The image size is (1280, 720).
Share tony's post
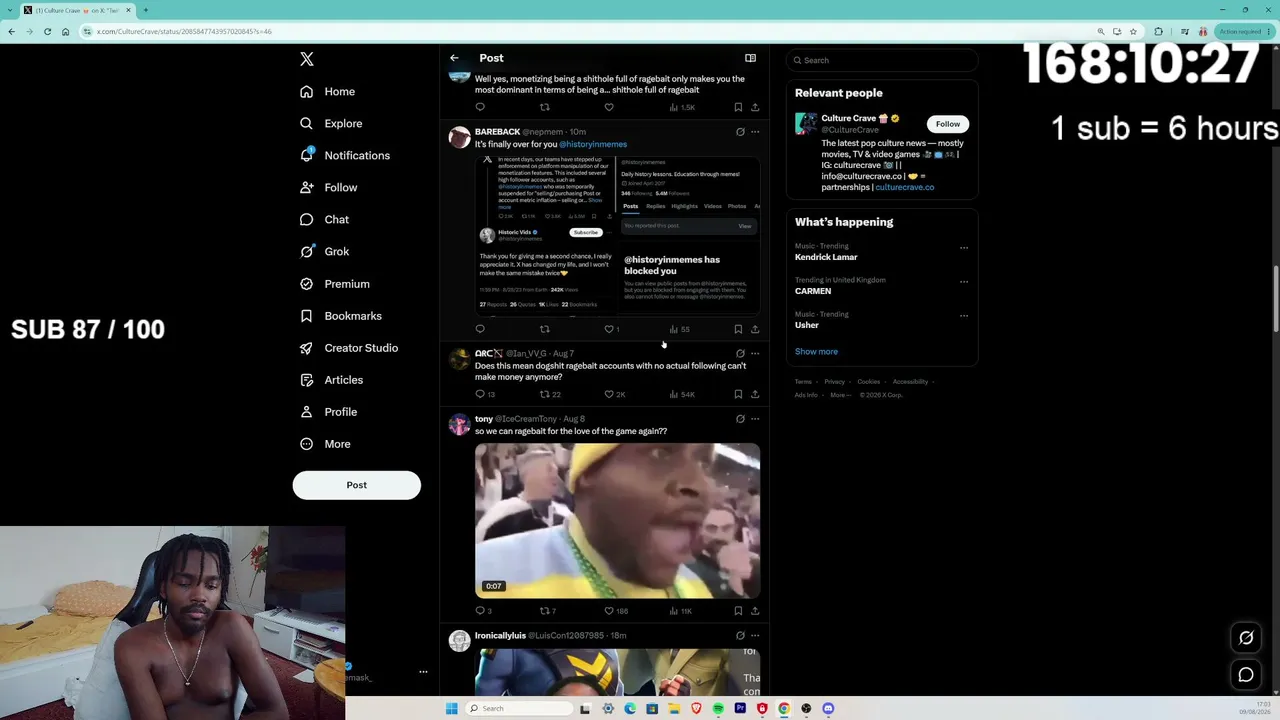click(755, 611)
